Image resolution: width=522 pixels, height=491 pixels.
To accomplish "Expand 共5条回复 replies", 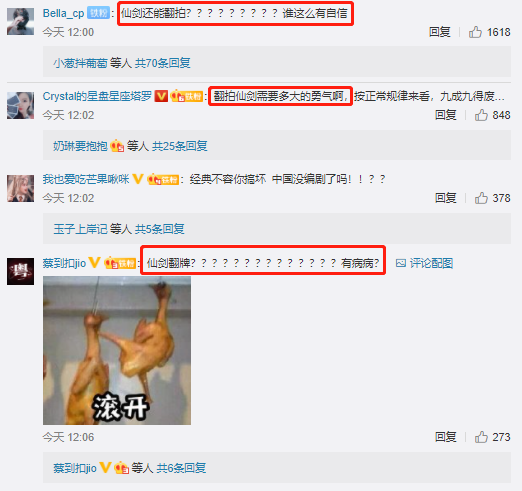I will 160,229.
